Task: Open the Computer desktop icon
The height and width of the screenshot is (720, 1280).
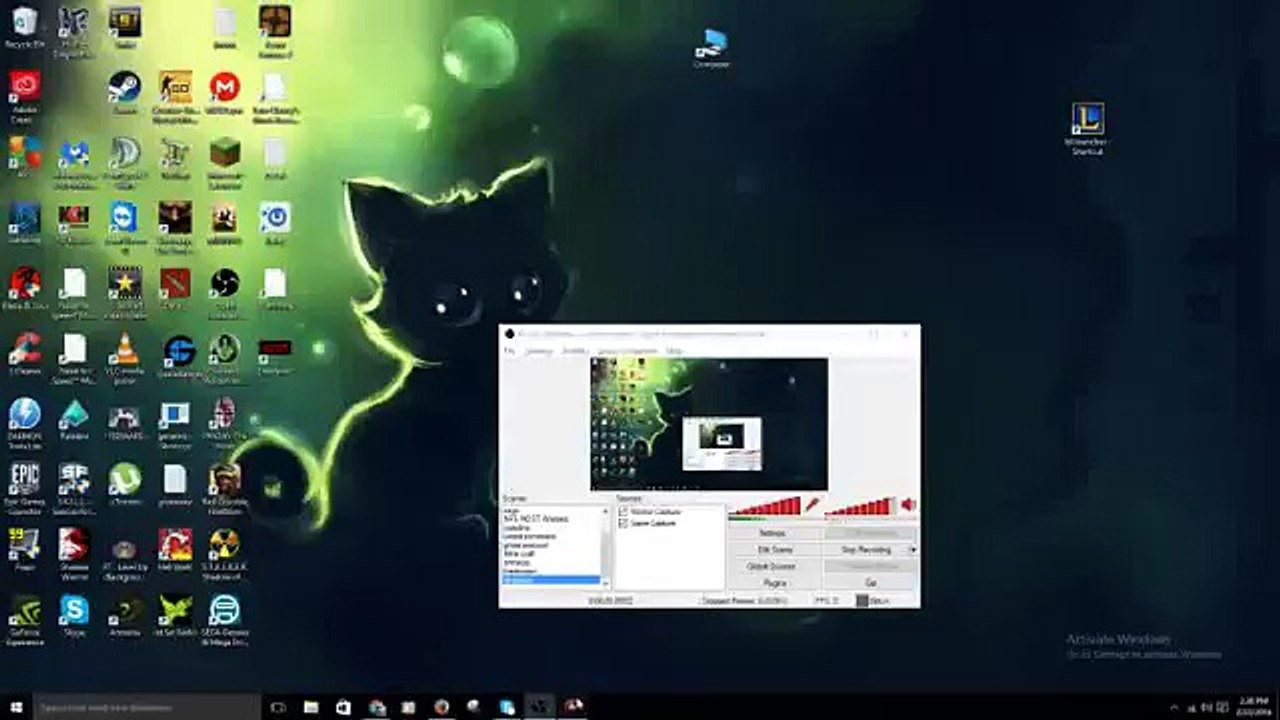Action: click(711, 45)
